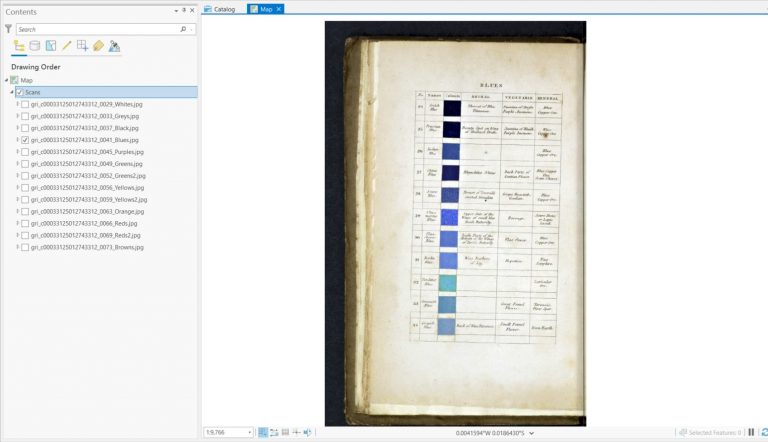Image resolution: width=768 pixels, height=442 pixels.
Task: Uncheck the 0041_Blues.jpg layer checkbox
Action: [25, 140]
